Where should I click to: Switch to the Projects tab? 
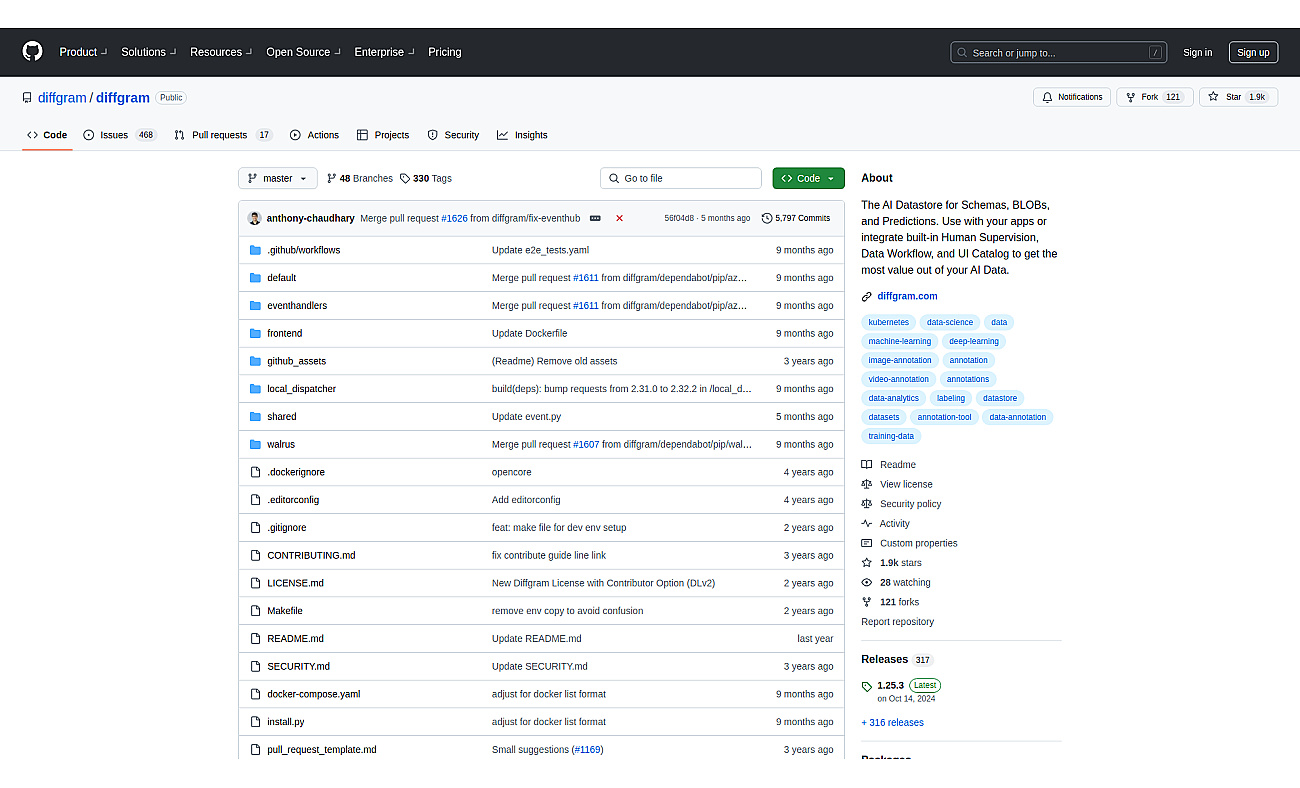point(383,135)
